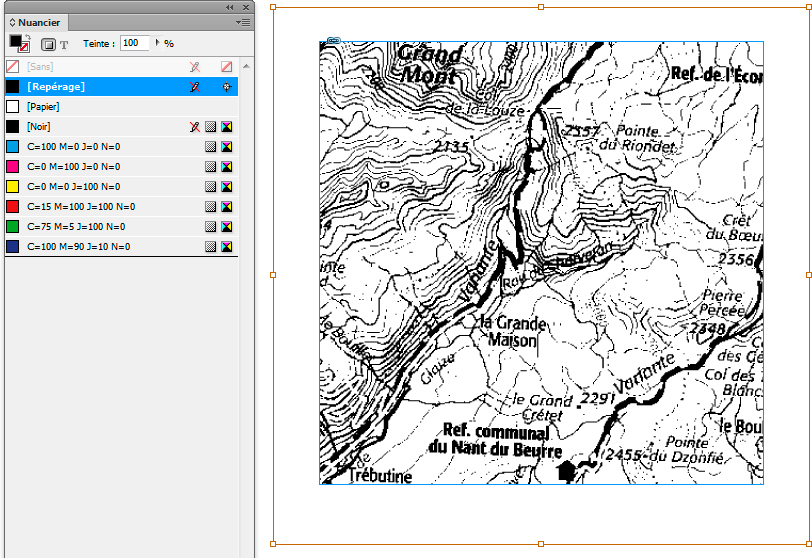Open the Nuancier panel options menu
This screenshot has width=812, height=558.
[243, 22]
